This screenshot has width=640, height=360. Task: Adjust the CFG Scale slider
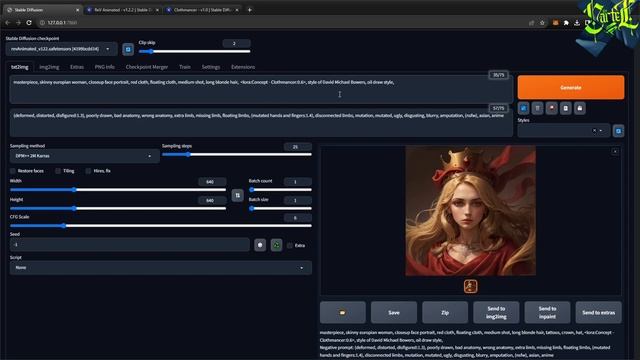coord(161,225)
